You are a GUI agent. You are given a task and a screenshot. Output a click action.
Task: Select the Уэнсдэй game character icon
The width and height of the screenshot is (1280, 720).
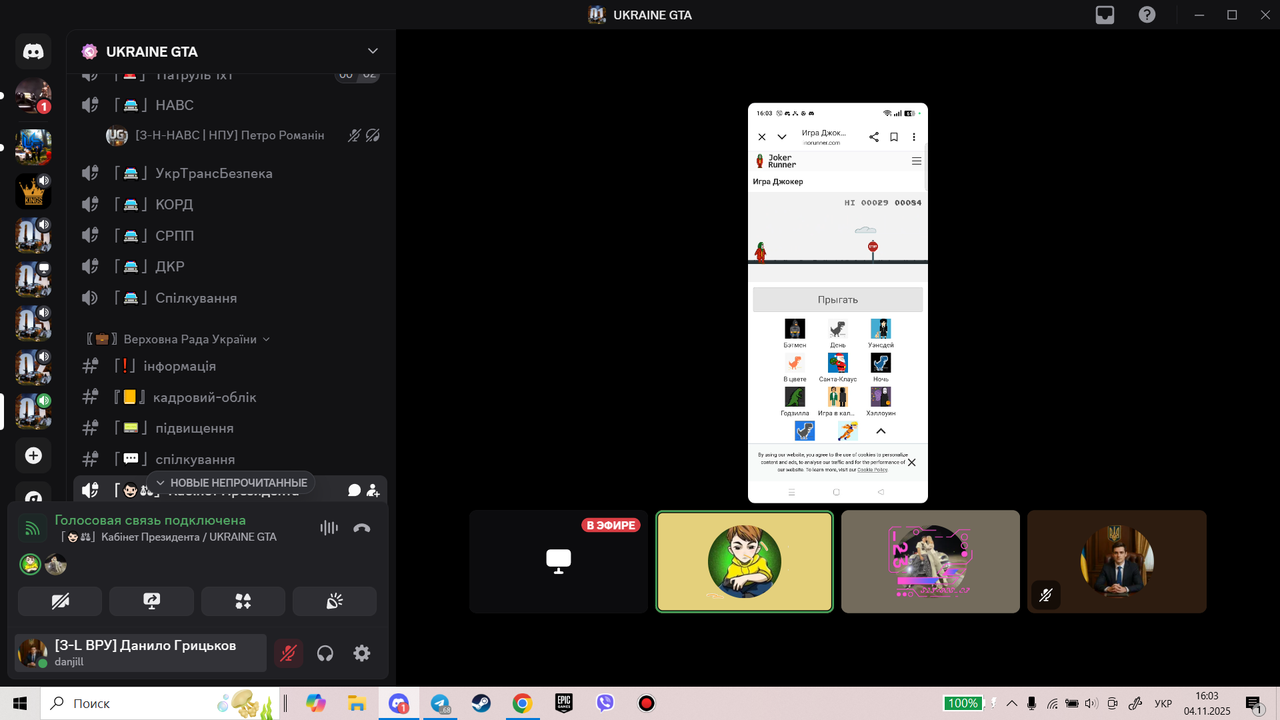(x=881, y=329)
